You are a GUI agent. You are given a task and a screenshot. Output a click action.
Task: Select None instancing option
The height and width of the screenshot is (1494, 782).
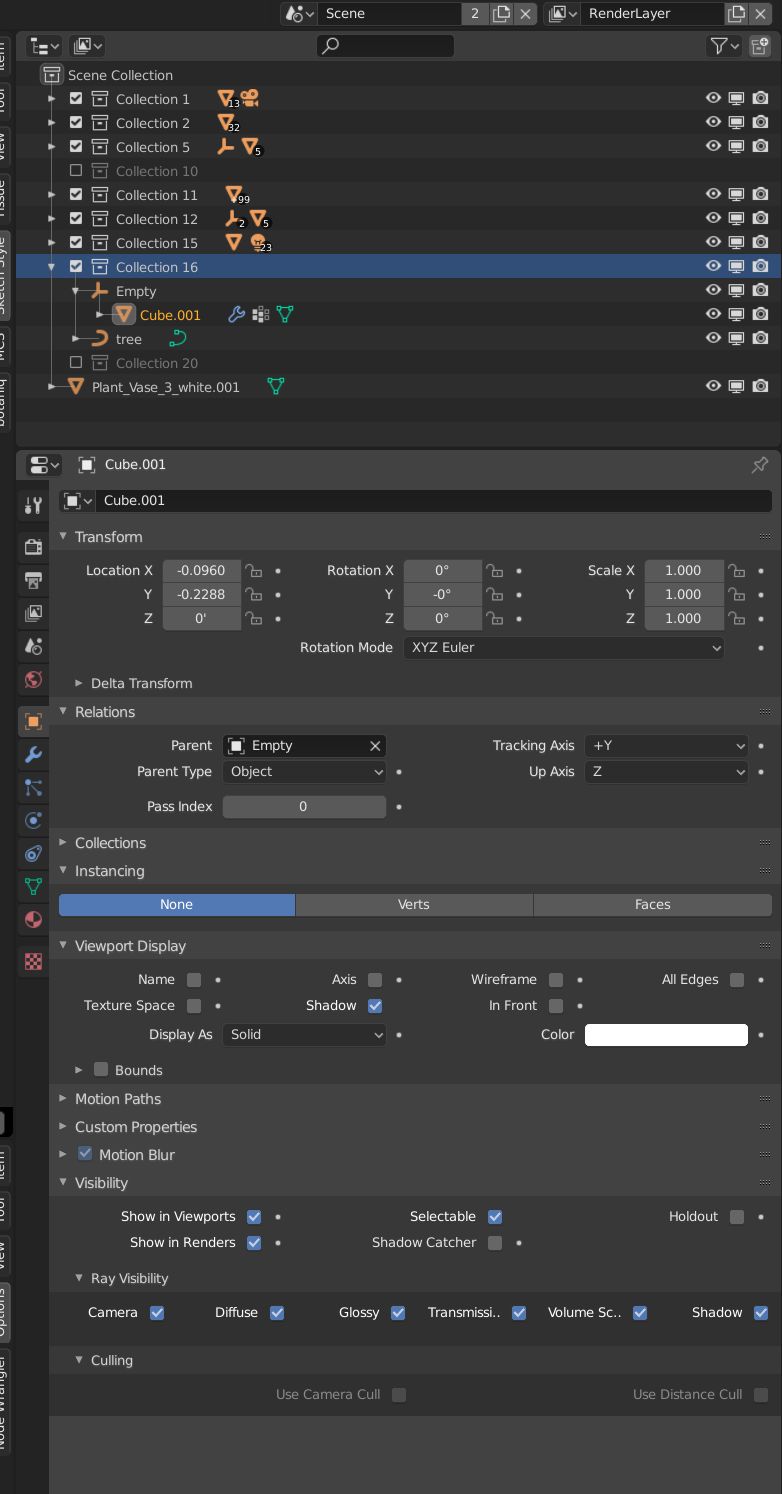coord(177,904)
